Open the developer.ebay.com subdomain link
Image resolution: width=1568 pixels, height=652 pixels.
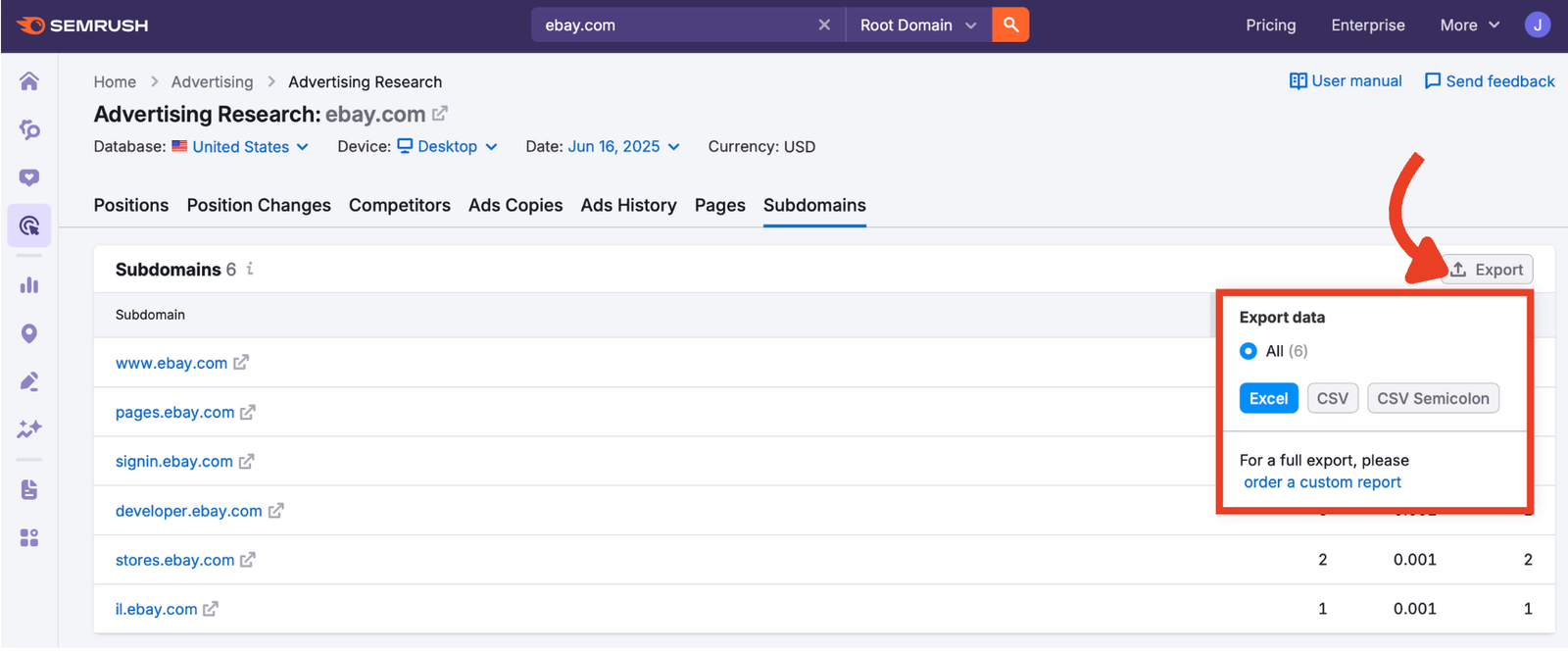pos(189,511)
